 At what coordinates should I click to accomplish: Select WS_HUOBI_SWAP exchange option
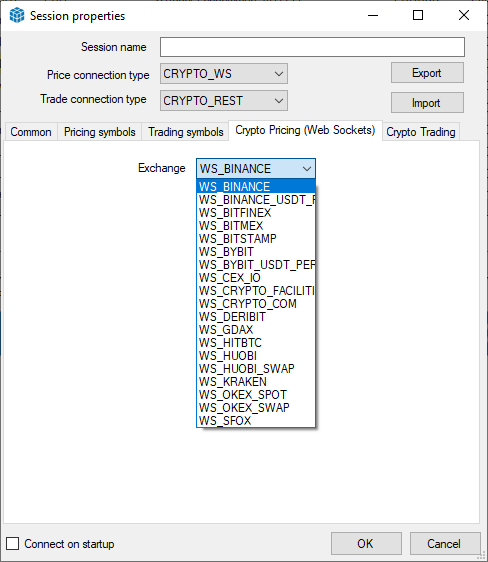pyautogui.click(x=256, y=369)
